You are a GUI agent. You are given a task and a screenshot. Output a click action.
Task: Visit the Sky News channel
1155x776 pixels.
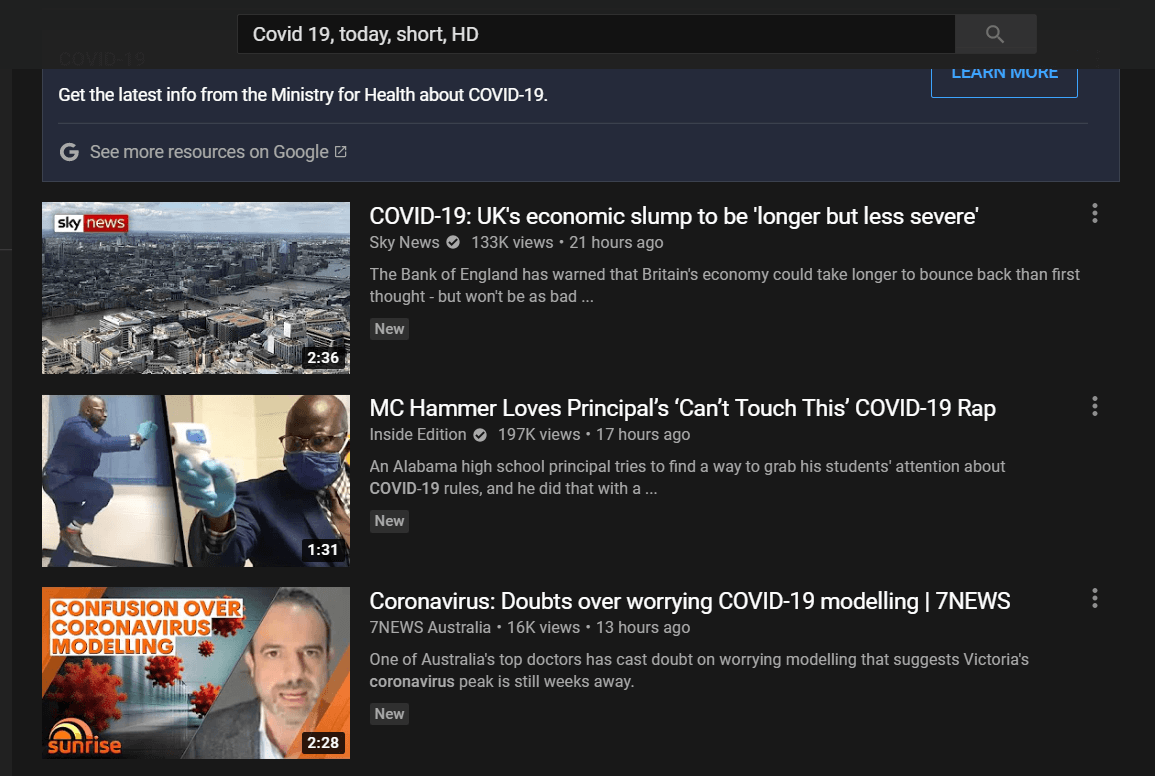(x=404, y=242)
